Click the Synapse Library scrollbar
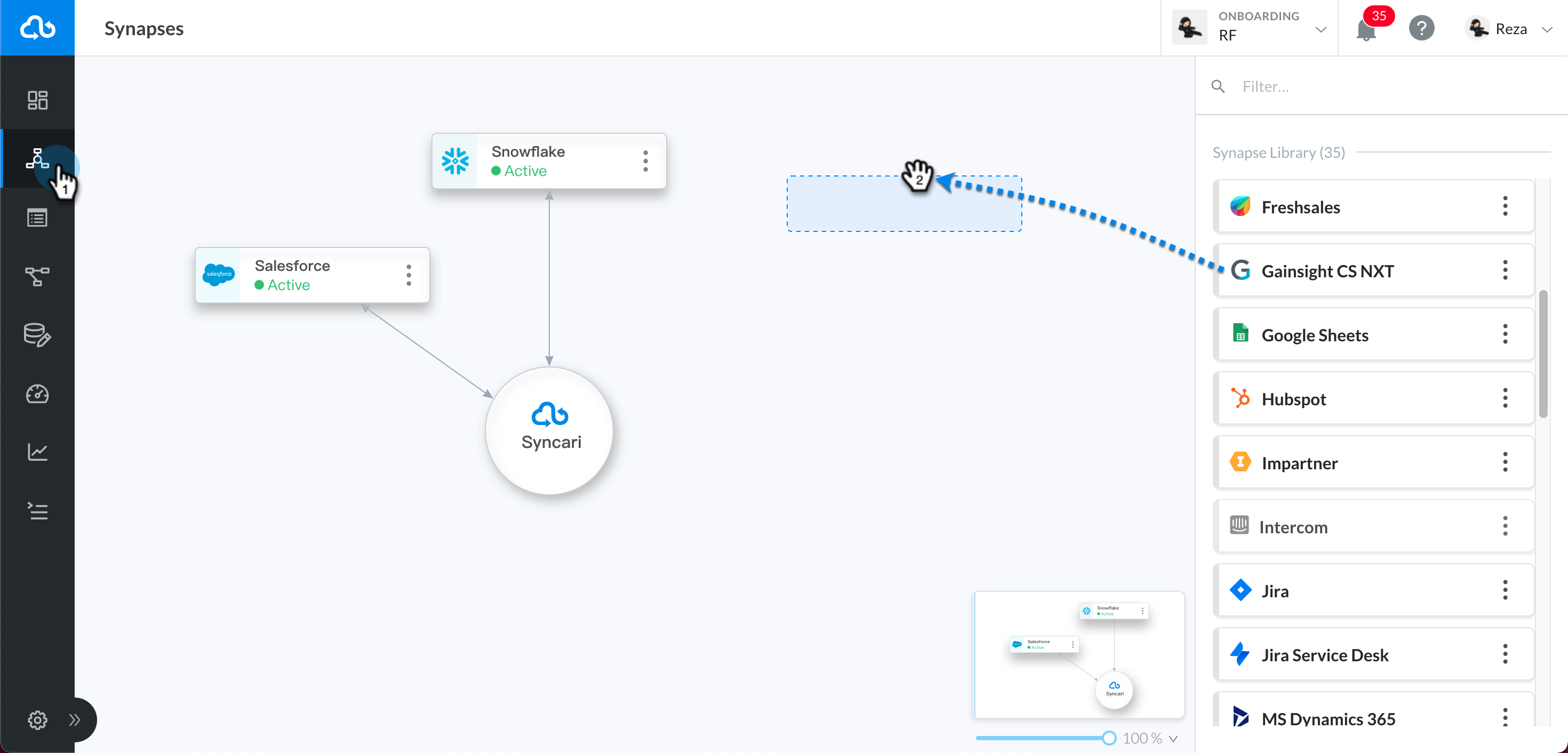This screenshot has height=753, width=1568. (1543, 354)
